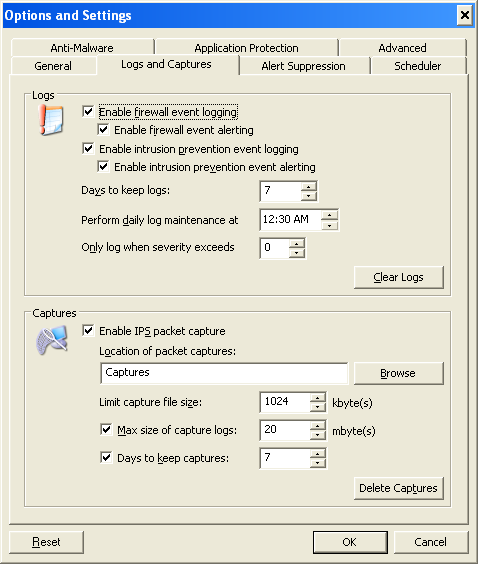Click the Captures net icon
The height and width of the screenshot is (564, 478).
tap(52, 340)
